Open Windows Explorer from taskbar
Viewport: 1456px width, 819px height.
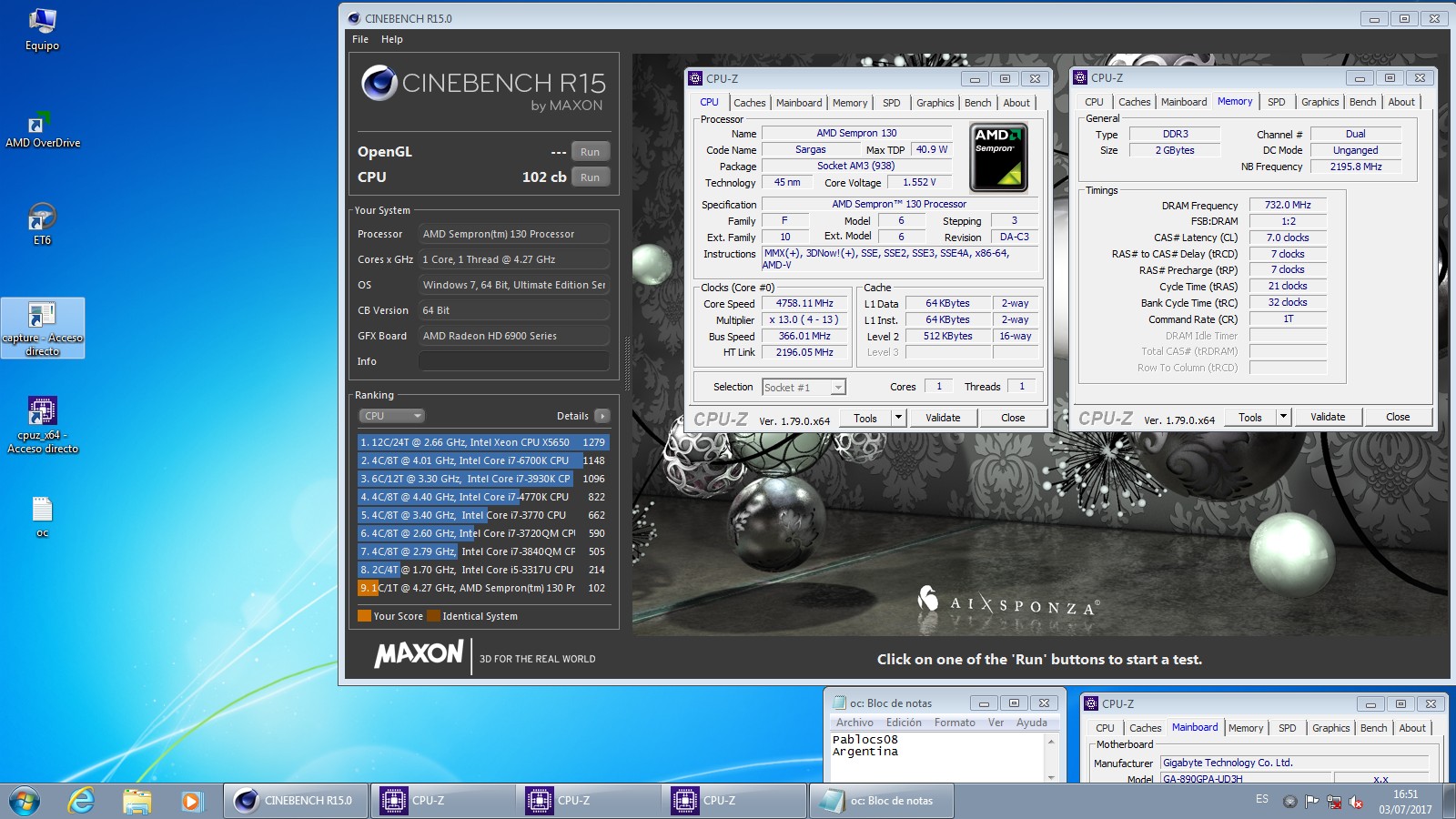(136, 801)
